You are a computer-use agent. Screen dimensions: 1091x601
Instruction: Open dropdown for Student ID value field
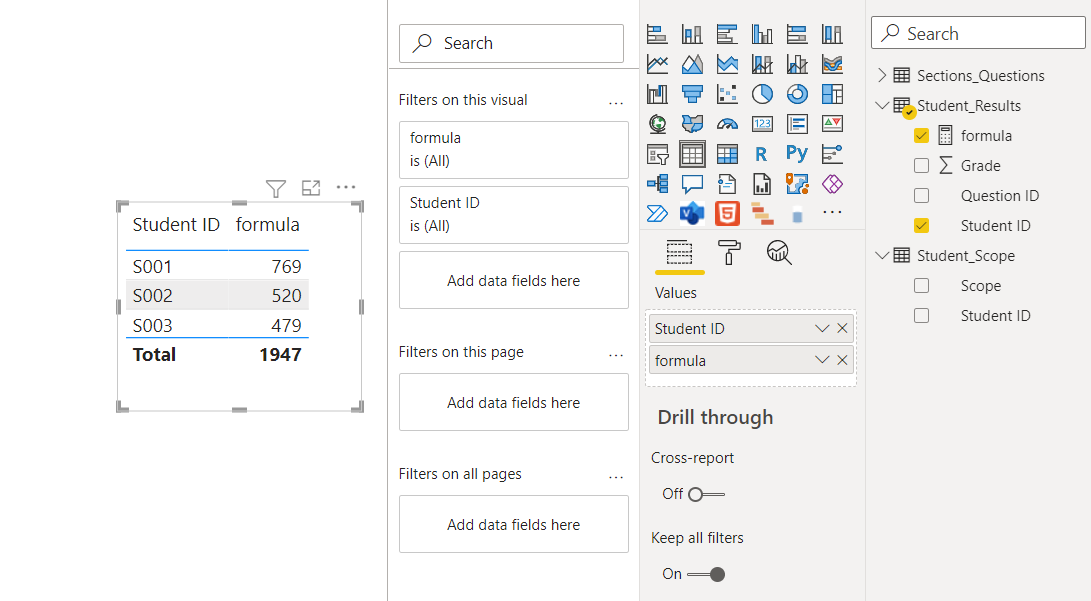click(x=822, y=328)
